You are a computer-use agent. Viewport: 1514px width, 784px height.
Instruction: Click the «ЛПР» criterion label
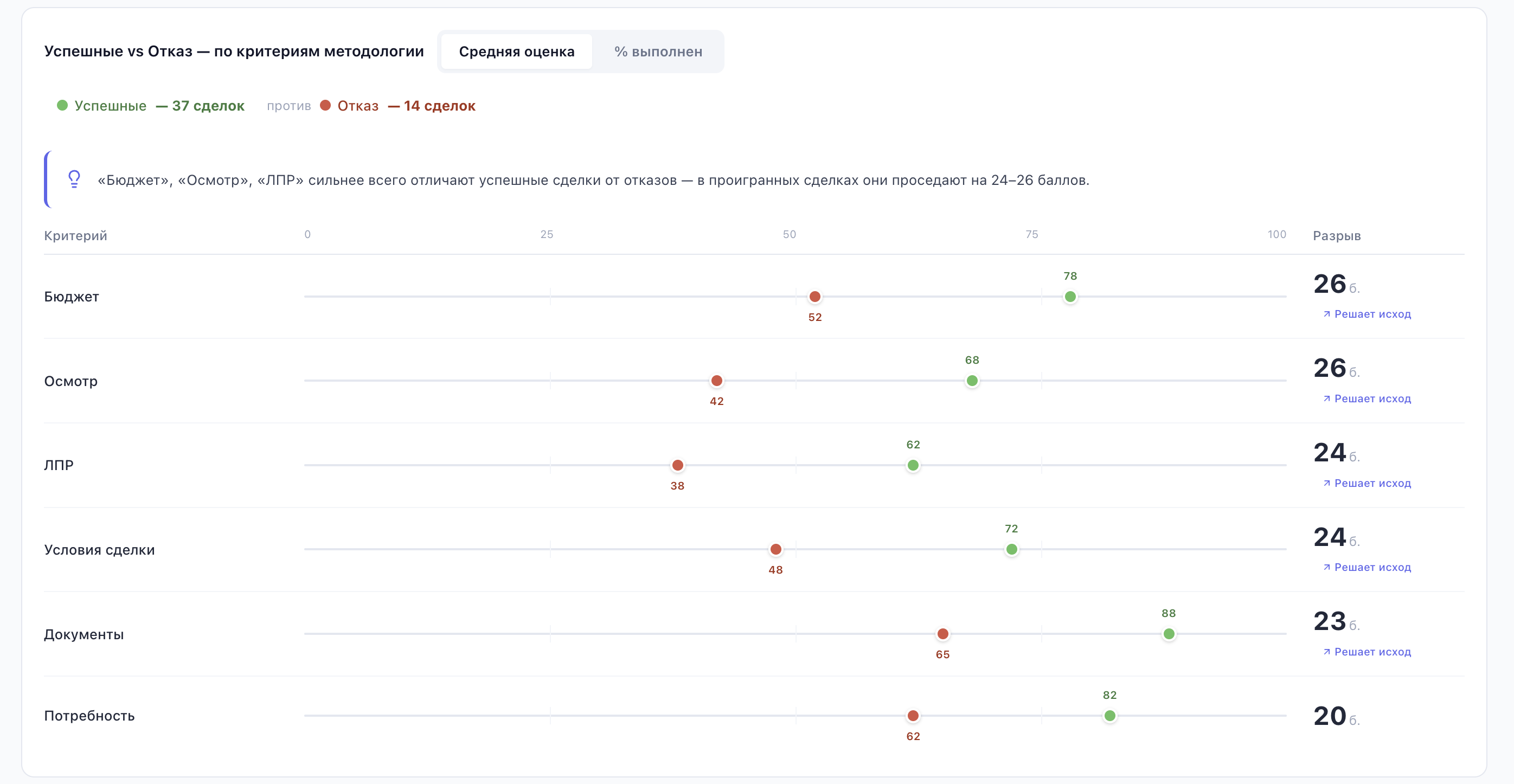[59, 465]
